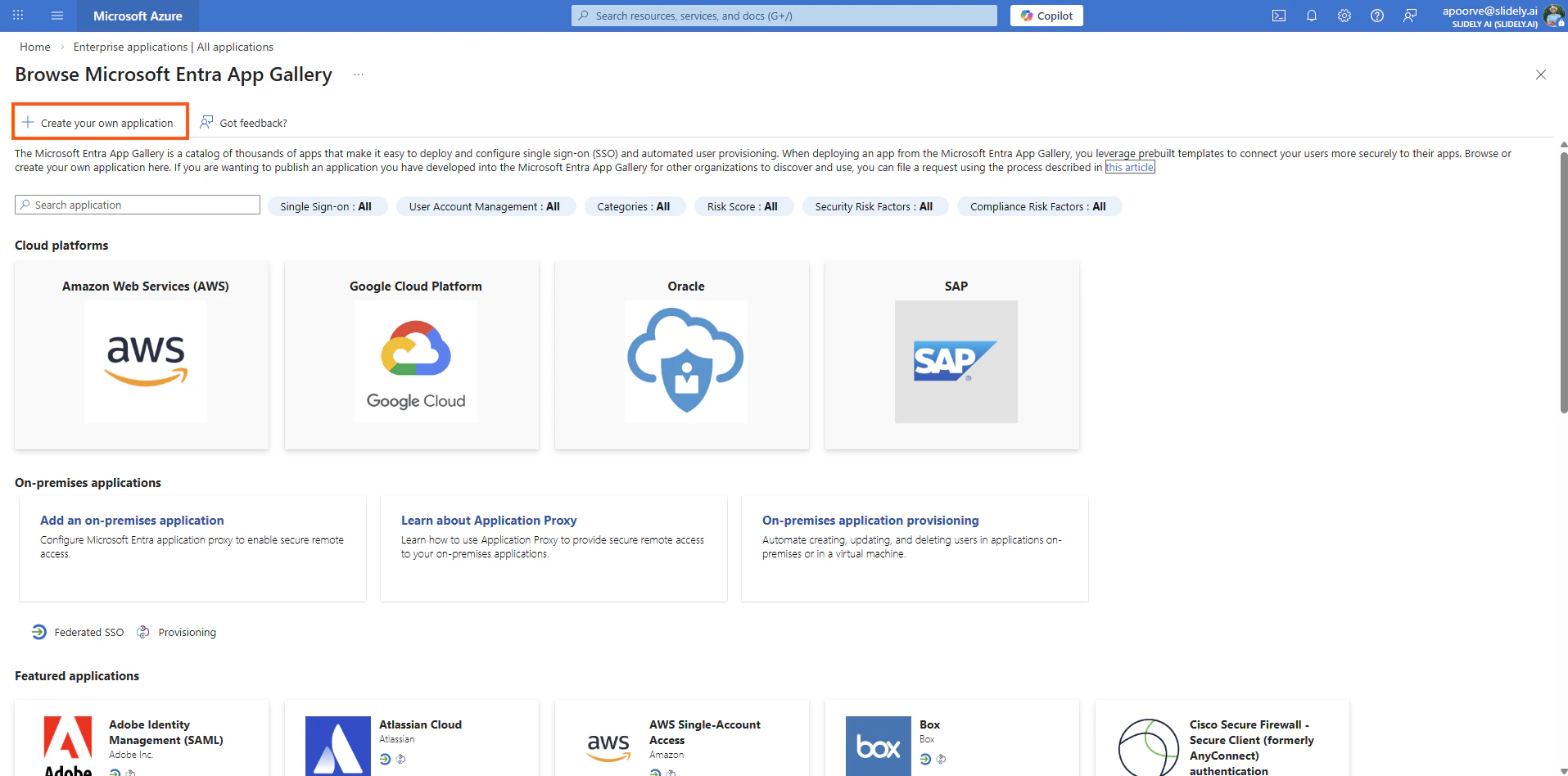This screenshot has width=1568, height=776.
Task: Click the Cisco Secure Firewall logo
Action: pyautogui.click(x=1149, y=747)
